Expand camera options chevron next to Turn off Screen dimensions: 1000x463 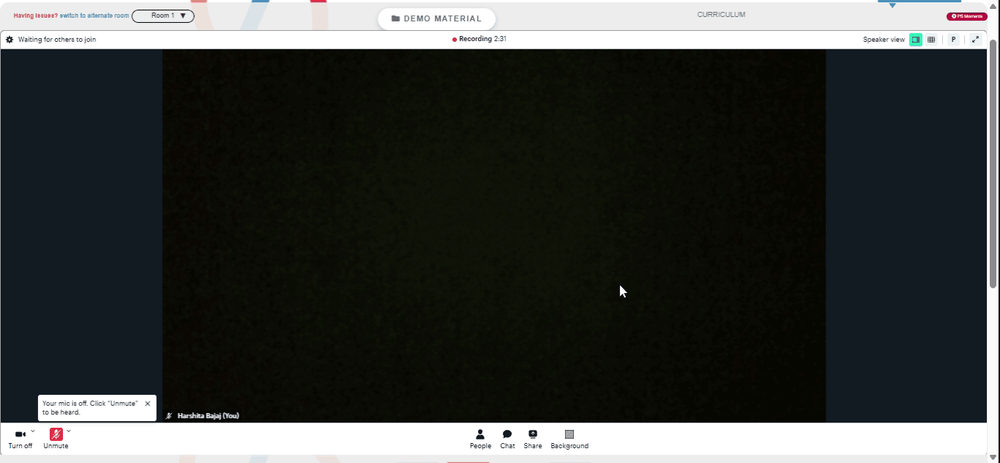click(33, 431)
